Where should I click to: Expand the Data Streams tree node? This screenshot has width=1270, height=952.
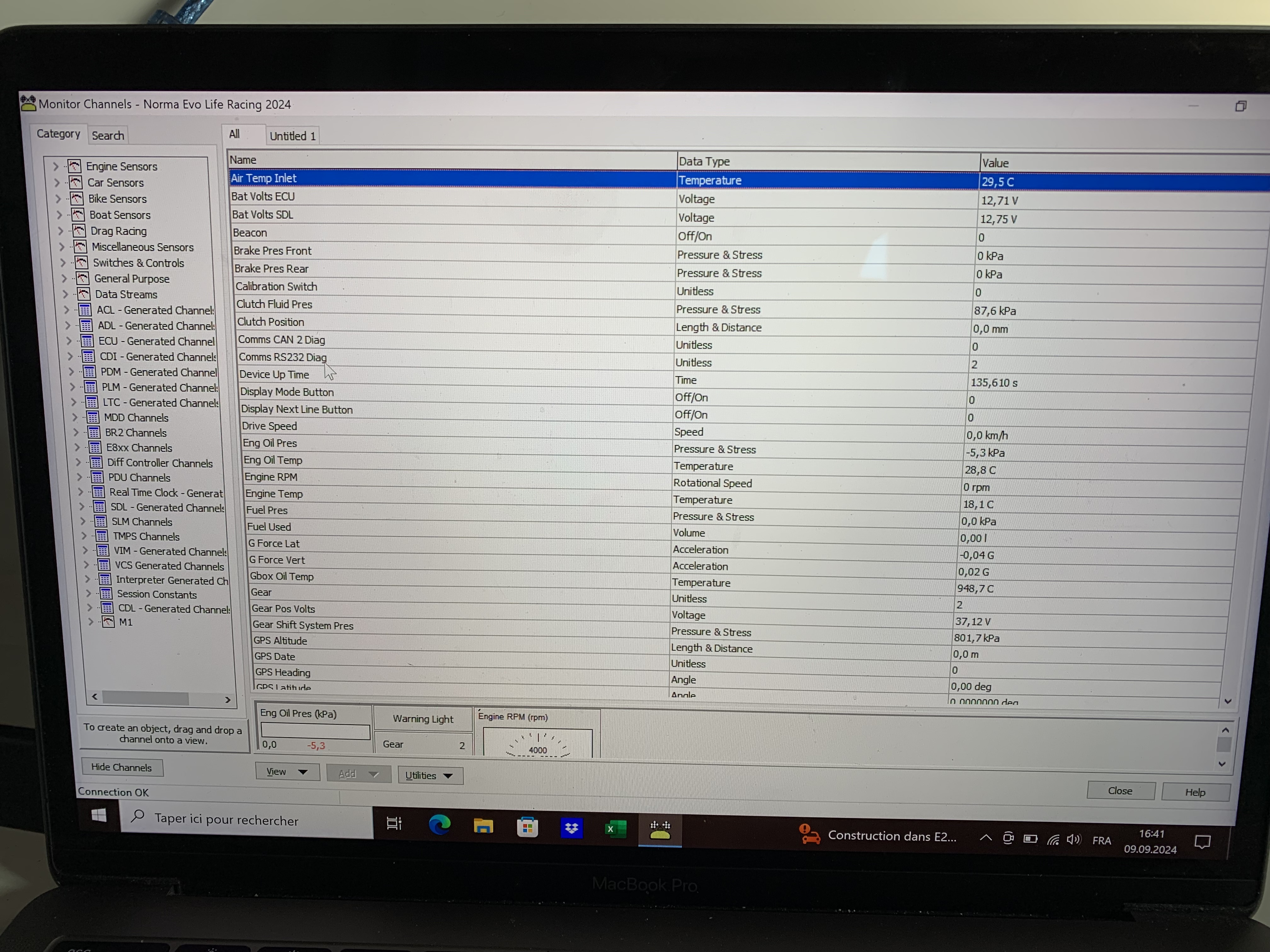tap(65, 294)
